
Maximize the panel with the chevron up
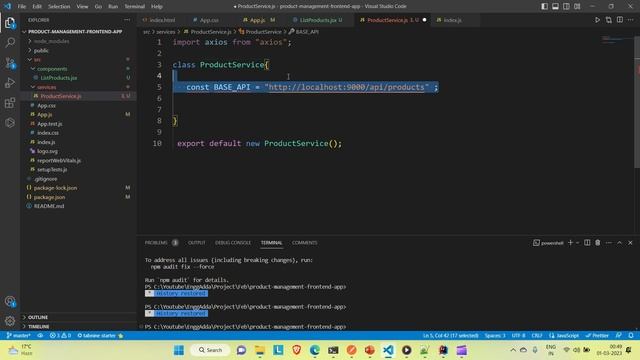619,242
